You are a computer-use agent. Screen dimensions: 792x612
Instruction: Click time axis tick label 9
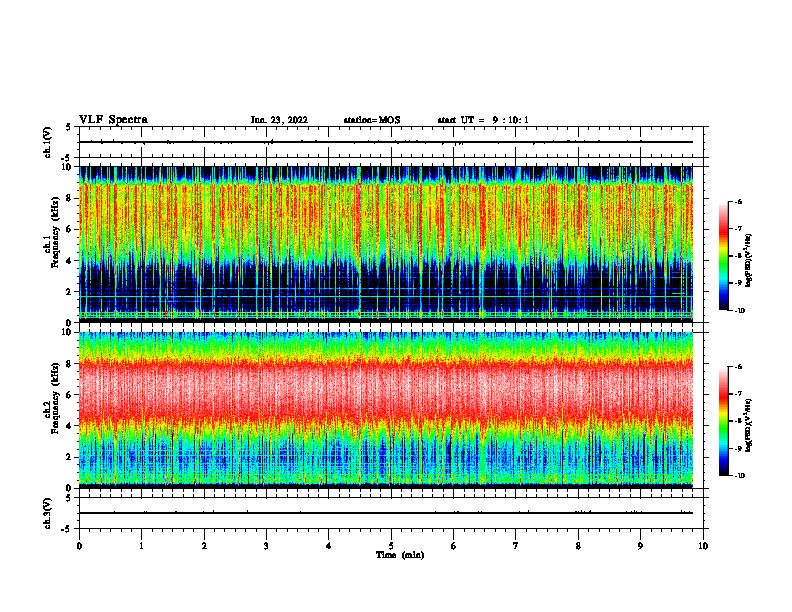[640, 546]
